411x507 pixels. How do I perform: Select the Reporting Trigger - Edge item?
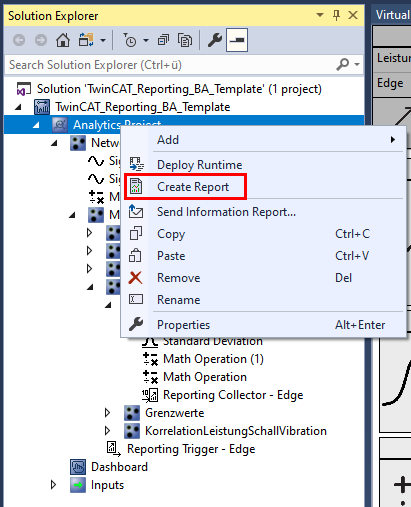point(191,449)
